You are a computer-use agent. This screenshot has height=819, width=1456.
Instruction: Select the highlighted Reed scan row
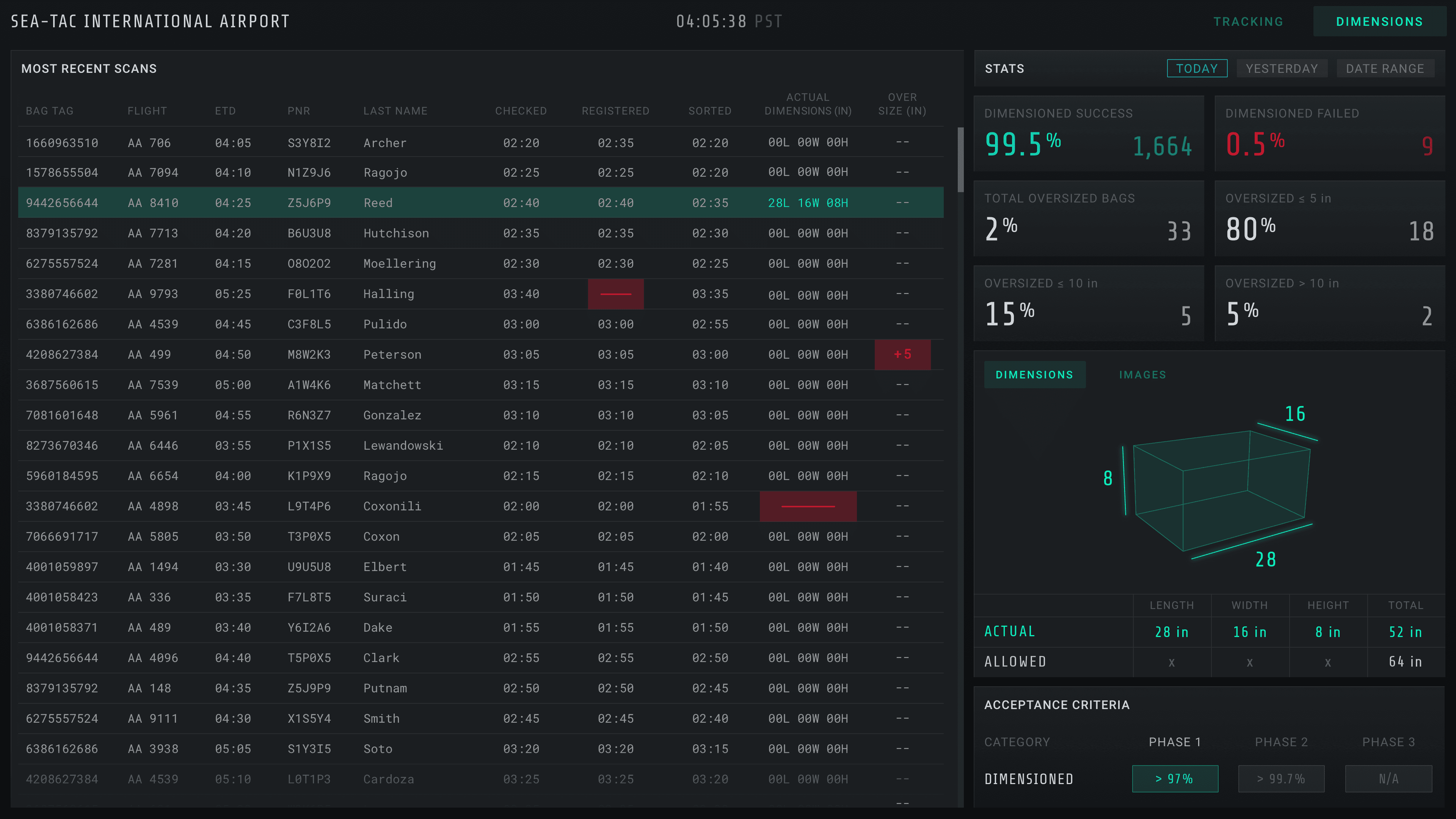[x=480, y=202]
